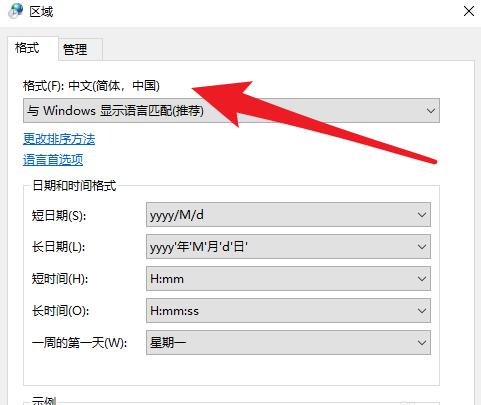
Task: Expand the 短日期 yyyy/M/d dropdown
Action: (288, 215)
